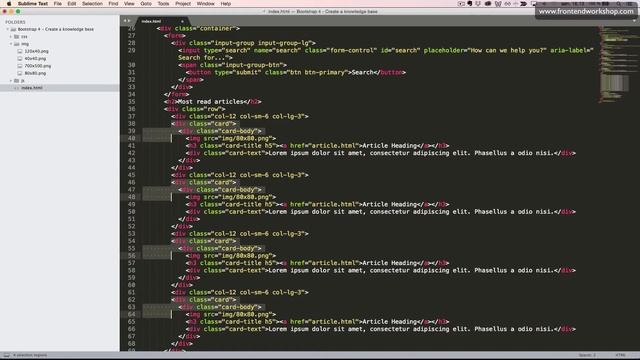Open the View menu
This screenshot has height=360, width=640.
tap(129, 4)
